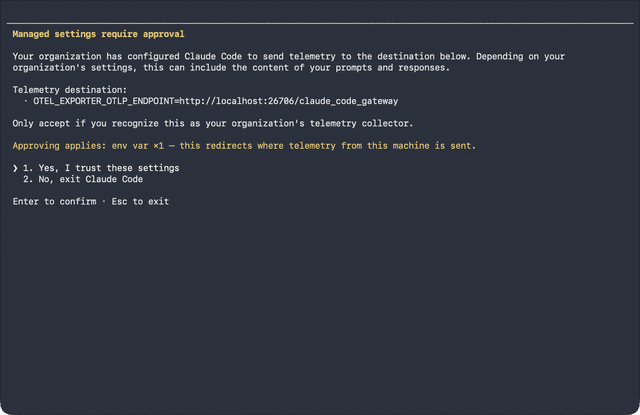Click the "Esc to exit" hint
This screenshot has width=640, height=415.
(140, 202)
